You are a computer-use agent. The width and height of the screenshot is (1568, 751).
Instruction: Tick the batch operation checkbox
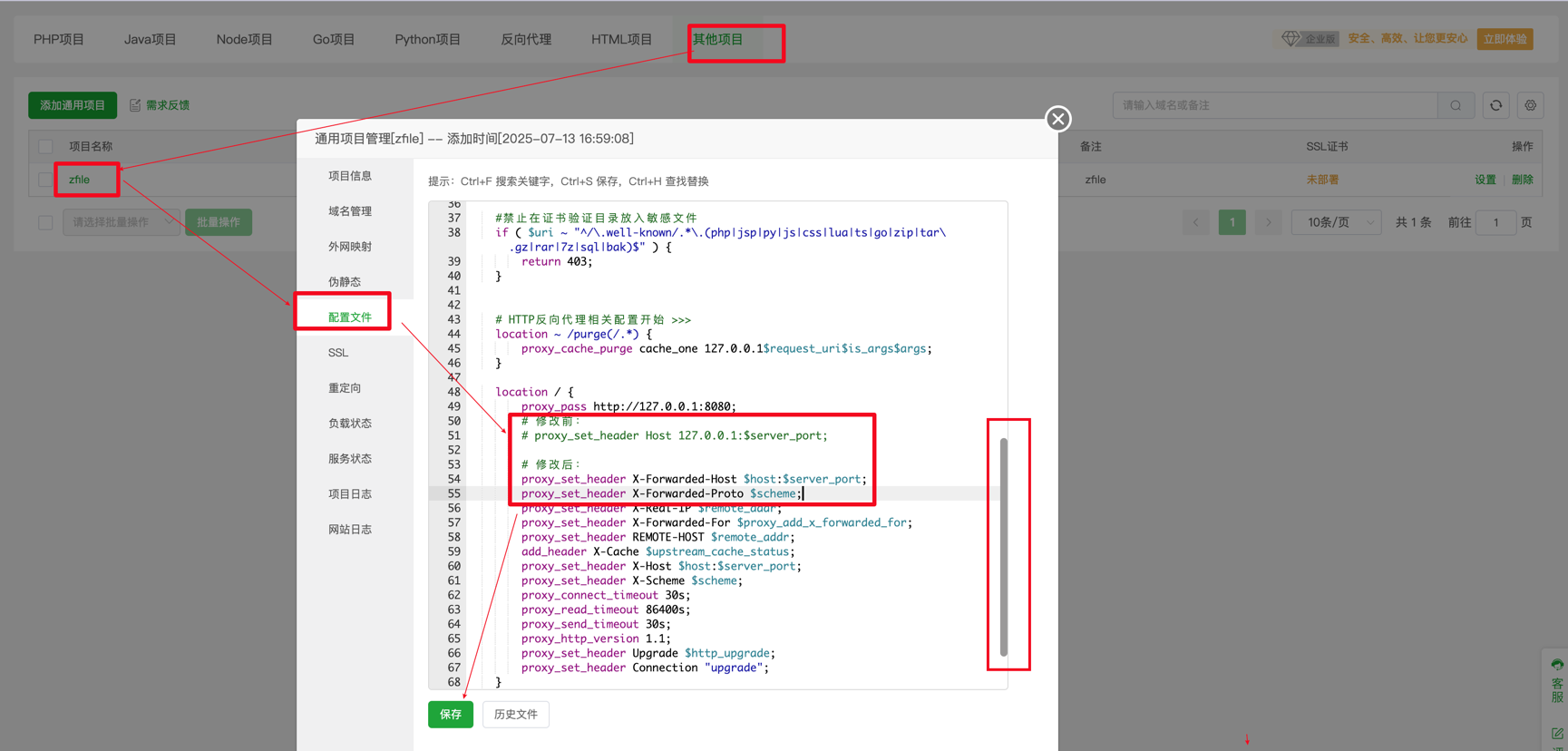45,222
